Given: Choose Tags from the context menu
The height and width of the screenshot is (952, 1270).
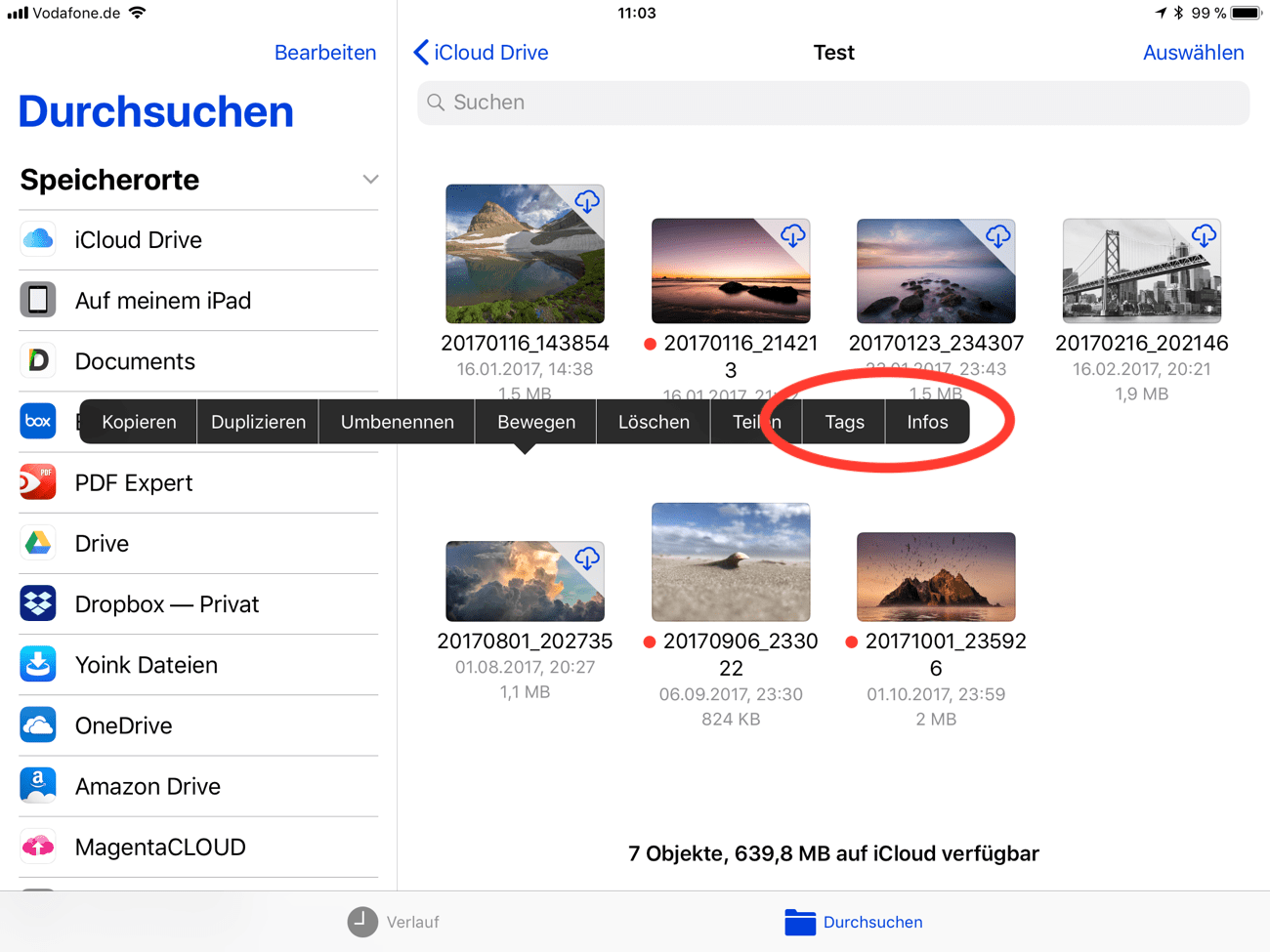Looking at the screenshot, I should tap(844, 422).
